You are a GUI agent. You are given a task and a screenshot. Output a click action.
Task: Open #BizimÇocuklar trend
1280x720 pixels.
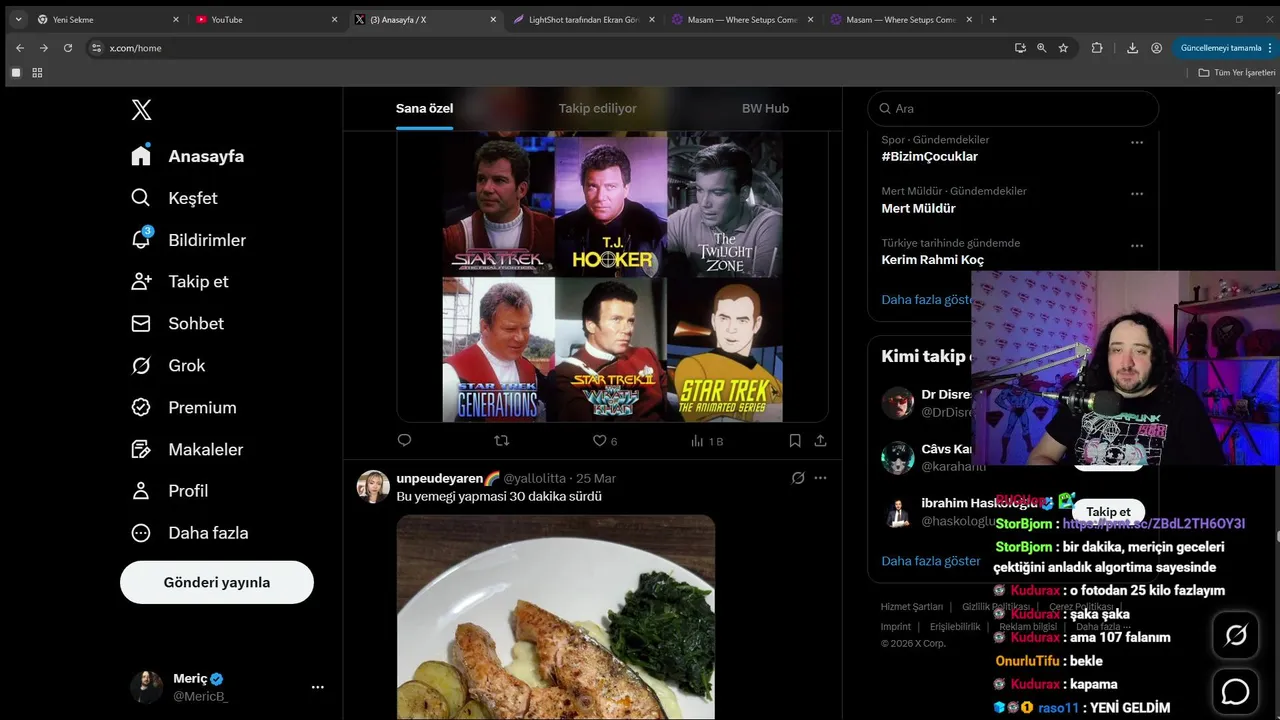pos(930,156)
